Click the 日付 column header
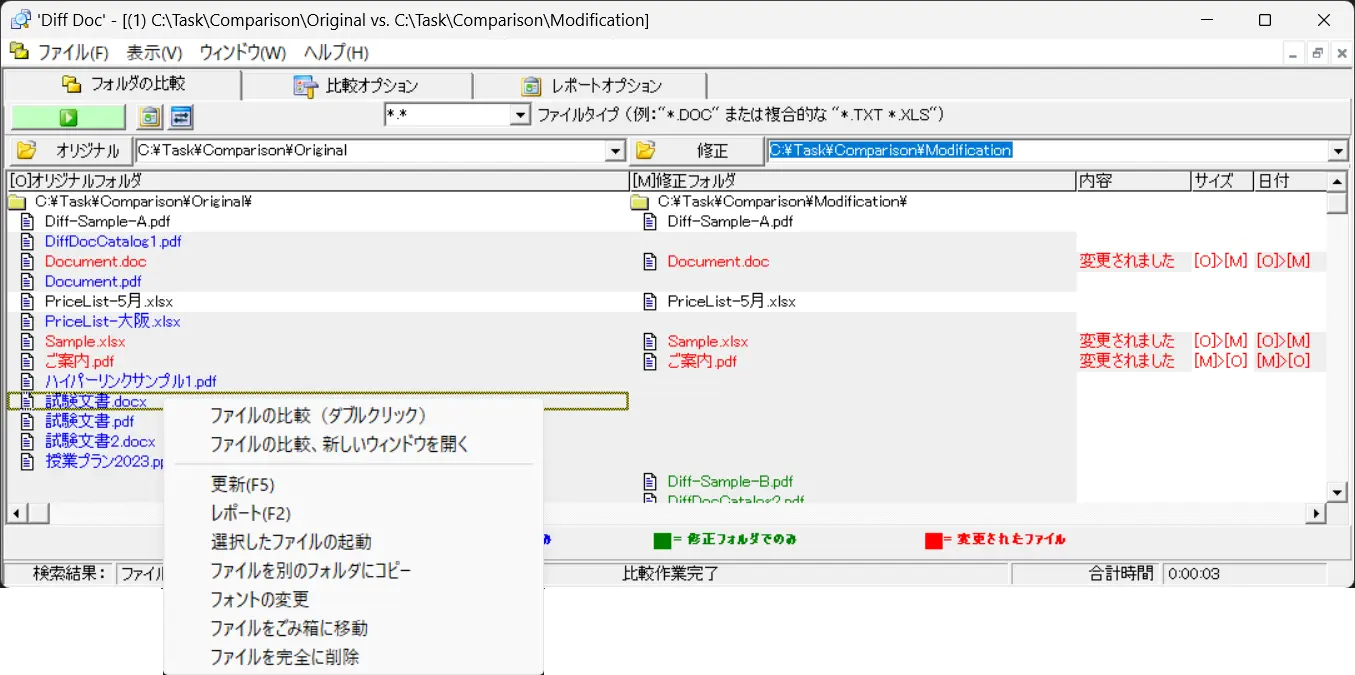Image resolution: width=1355 pixels, height=675 pixels. pyautogui.click(x=1290, y=181)
